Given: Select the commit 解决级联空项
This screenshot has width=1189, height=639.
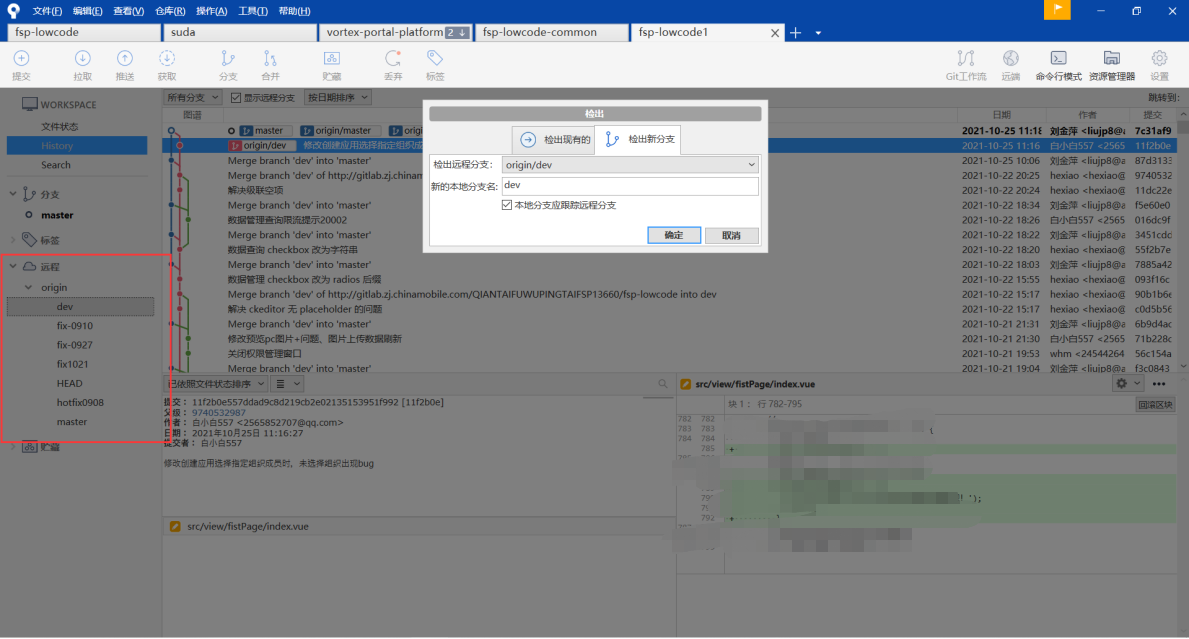Looking at the screenshot, I should [x=256, y=190].
